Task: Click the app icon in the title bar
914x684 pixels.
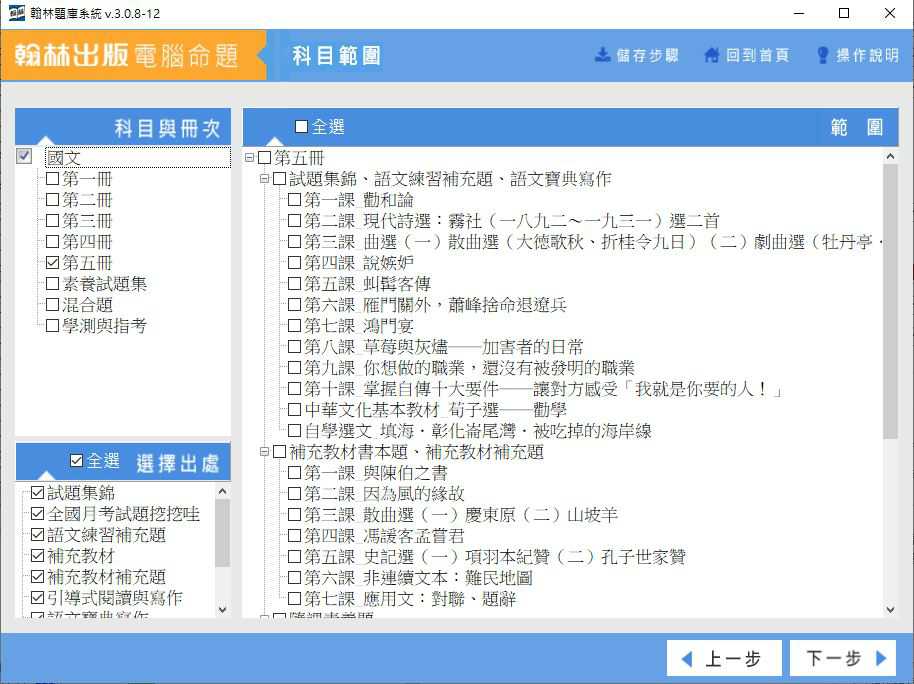Action: coord(16,13)
